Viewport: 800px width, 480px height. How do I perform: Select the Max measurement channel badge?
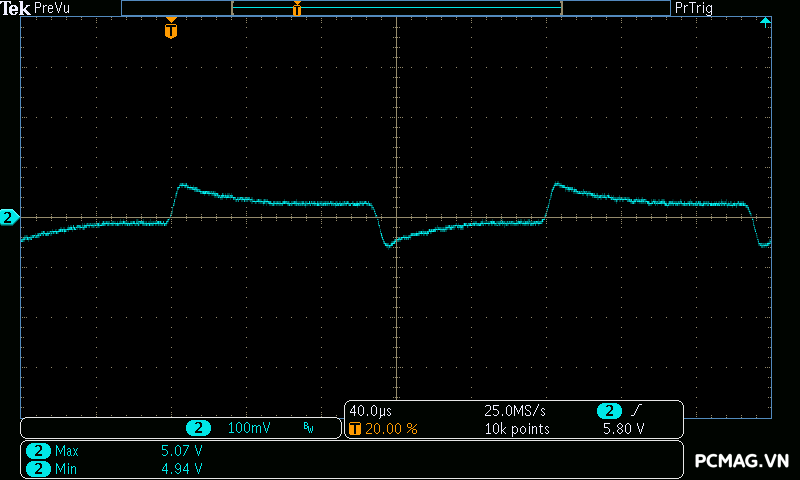coord(38,451)
